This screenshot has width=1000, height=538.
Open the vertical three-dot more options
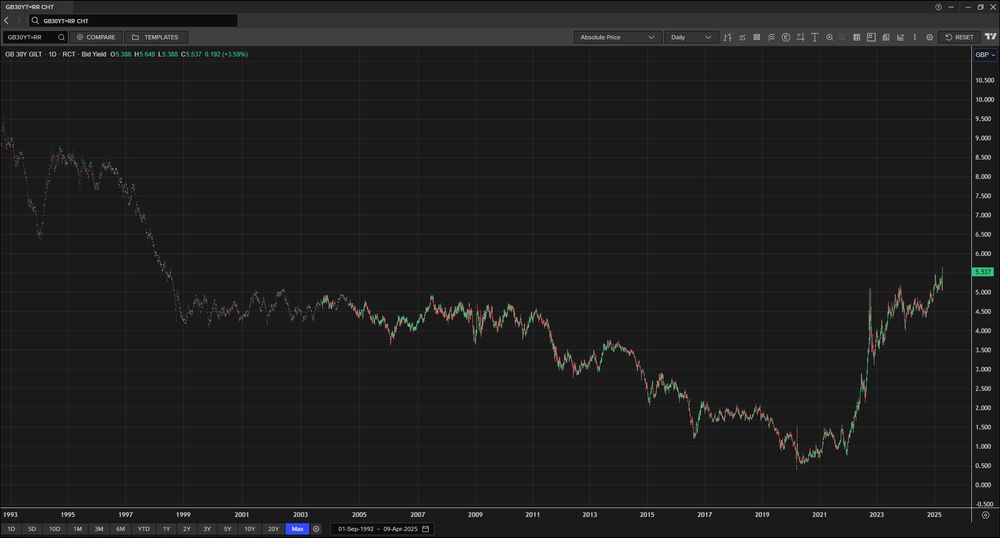(915, 38)
